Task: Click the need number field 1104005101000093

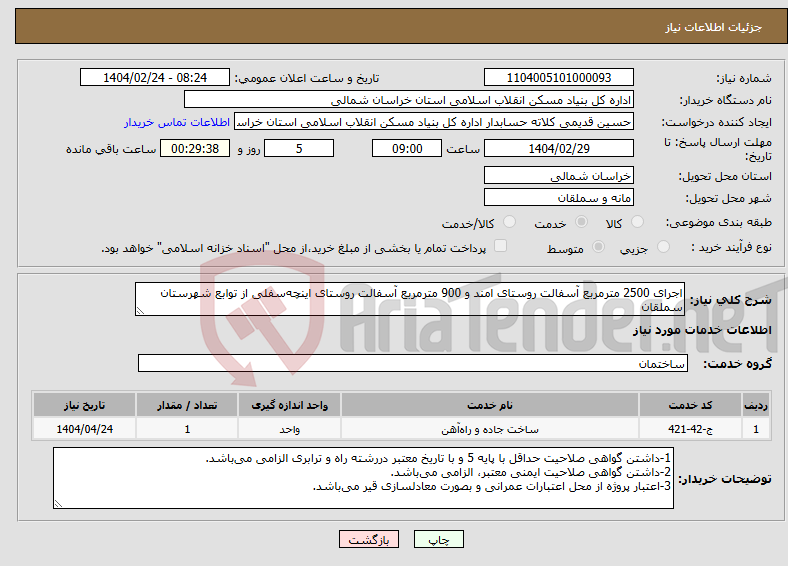Action: (559, 77)
